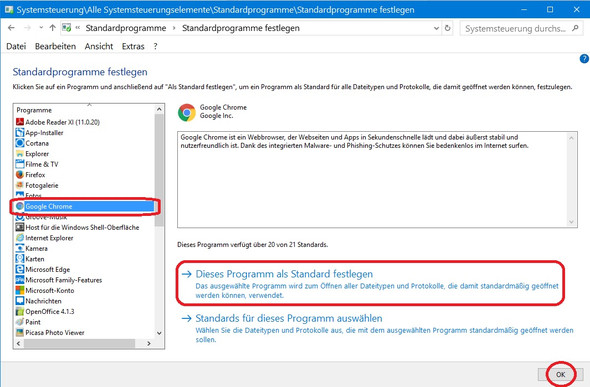This screenshot has width=590, height=387.
Task: Click the Adobe Reader XI icon in the list
Action: (20, 122)
